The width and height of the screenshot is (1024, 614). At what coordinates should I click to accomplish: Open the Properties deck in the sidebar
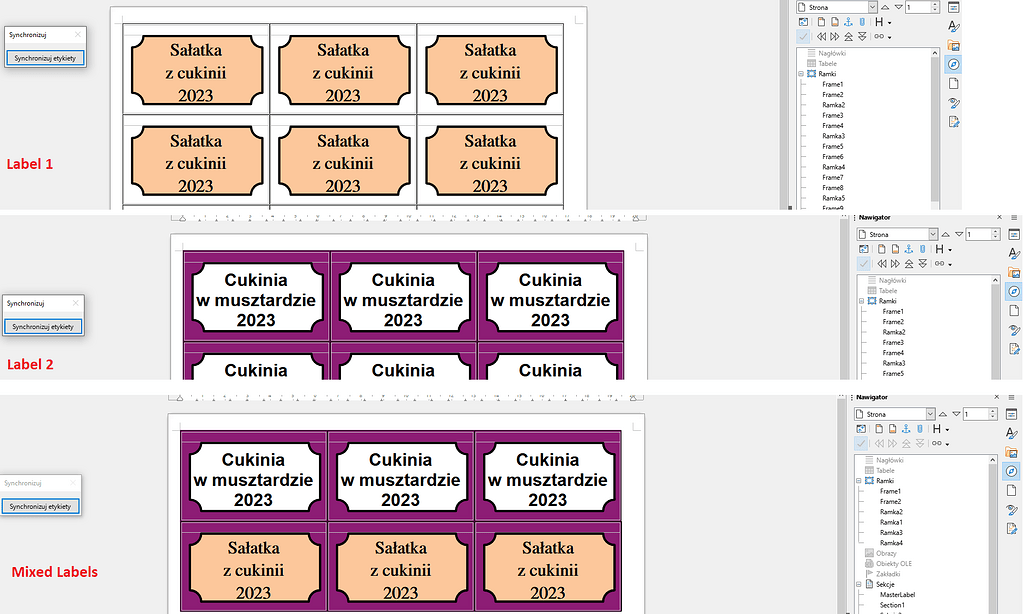[x=954, y=8]
